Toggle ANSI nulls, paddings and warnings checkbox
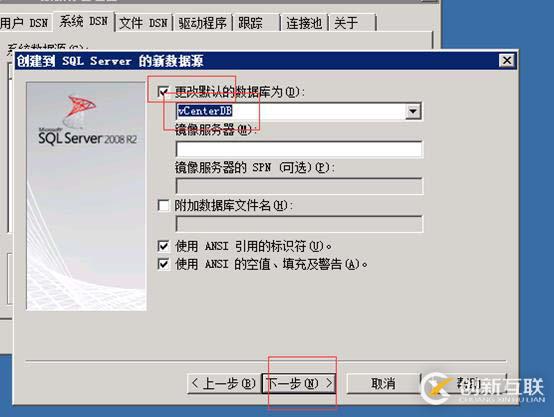Image resolution: width=554 pixels, height=417 pixels. click(163, 264)
